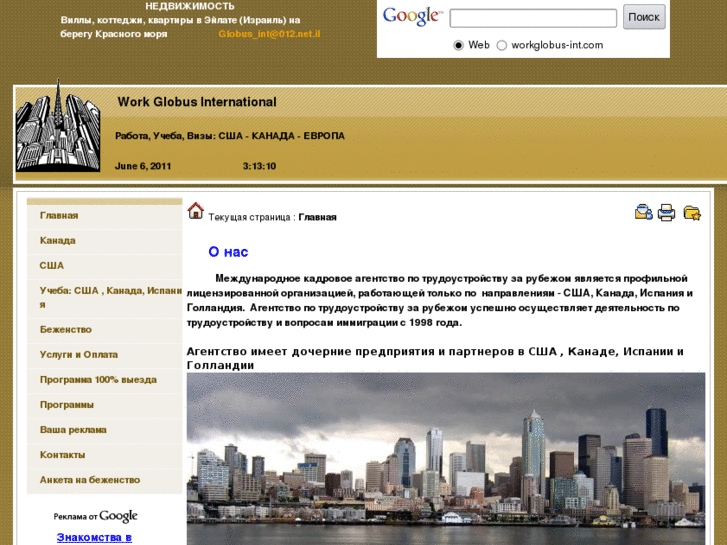727x545 pixels.
Task: Click the email page envelope icon
Action: pyautogui.click(x=644, y=212)
